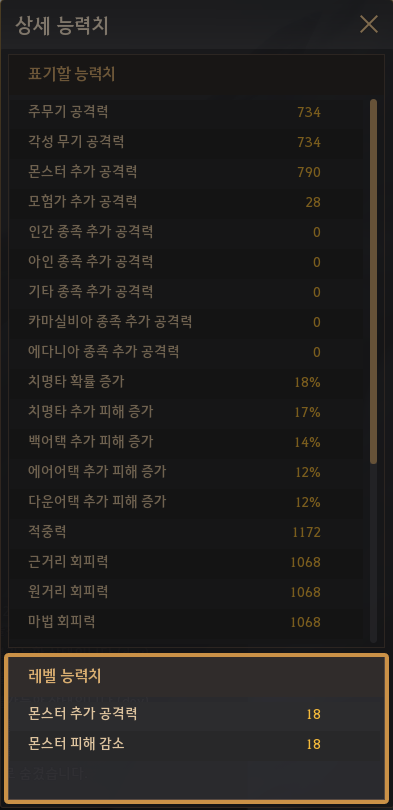Viewport: 393px width, 810px height.
Task: Close the 상세 능력치 window
Action: (x=369, y=24)
